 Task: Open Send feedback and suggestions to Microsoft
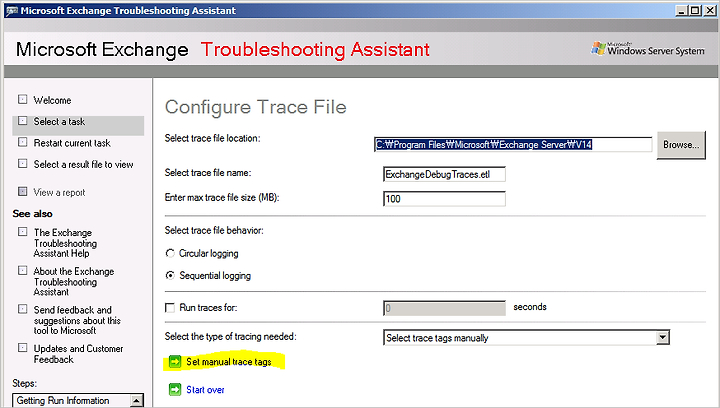pyautogui.click(x=77, y=320)
